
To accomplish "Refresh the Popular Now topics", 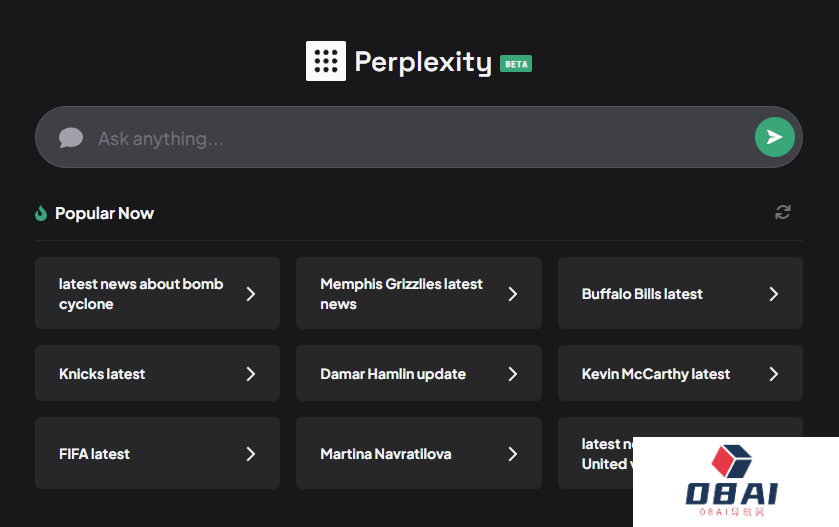I will [783, 212].
